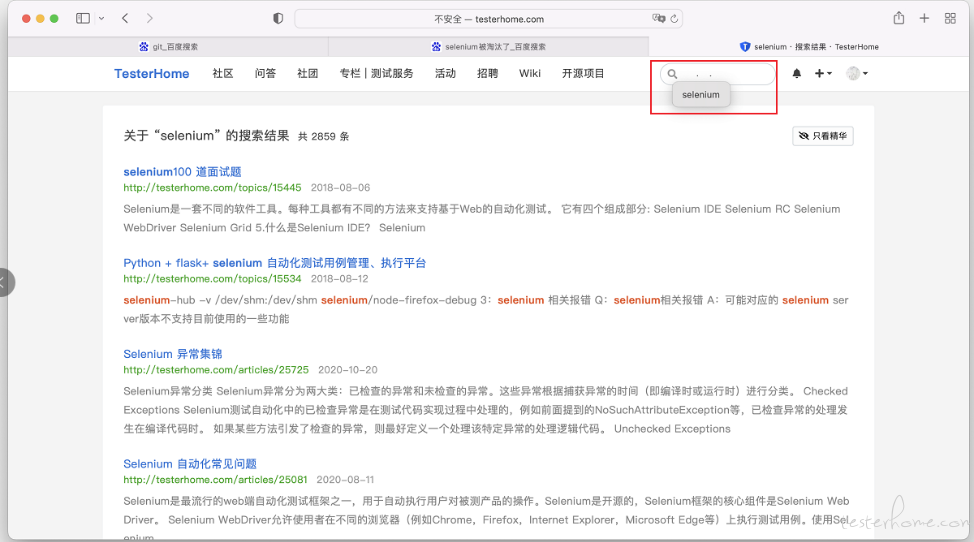Go forward to the next page
The height and width of the screenshot is (542, 974).
150,19
